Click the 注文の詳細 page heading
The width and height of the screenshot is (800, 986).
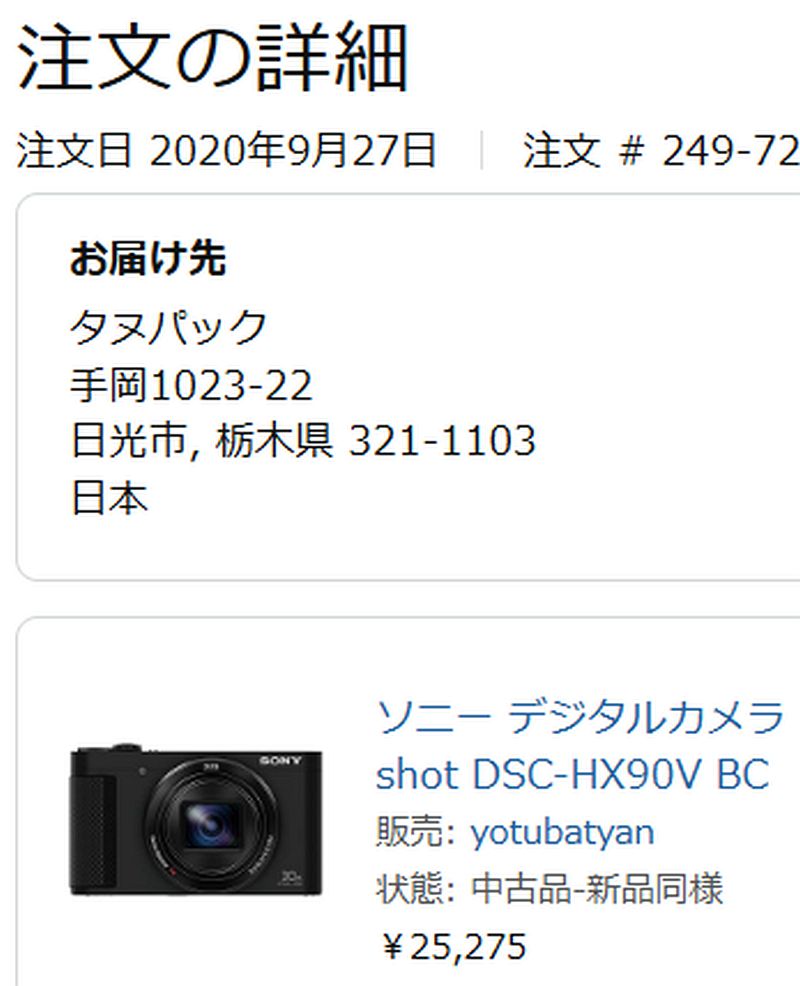pyautogui.click(x=213, y=57)
